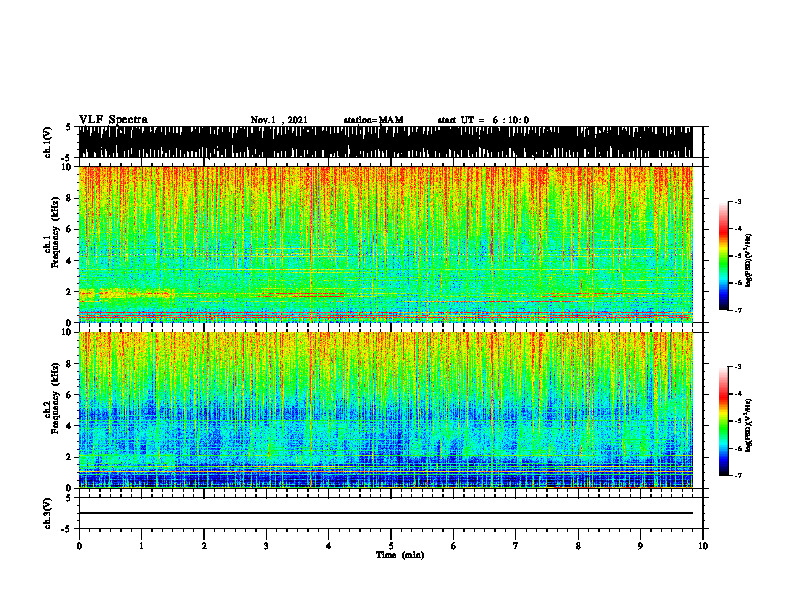Image resolution: width=792 pixels, height=612 pixels.
Task: Click the "ch.3(V)" axis label
Action: pyautogui.click(x=48, y=513)
